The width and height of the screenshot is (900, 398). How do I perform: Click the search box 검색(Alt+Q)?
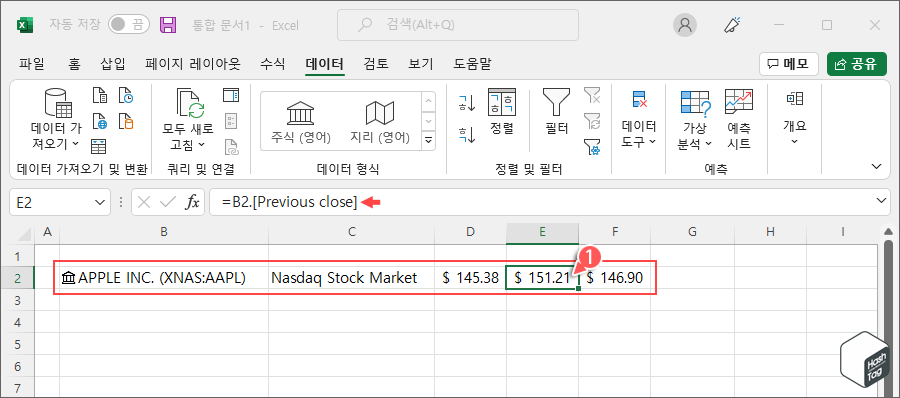pyautogui.click(x=457, y=25)
